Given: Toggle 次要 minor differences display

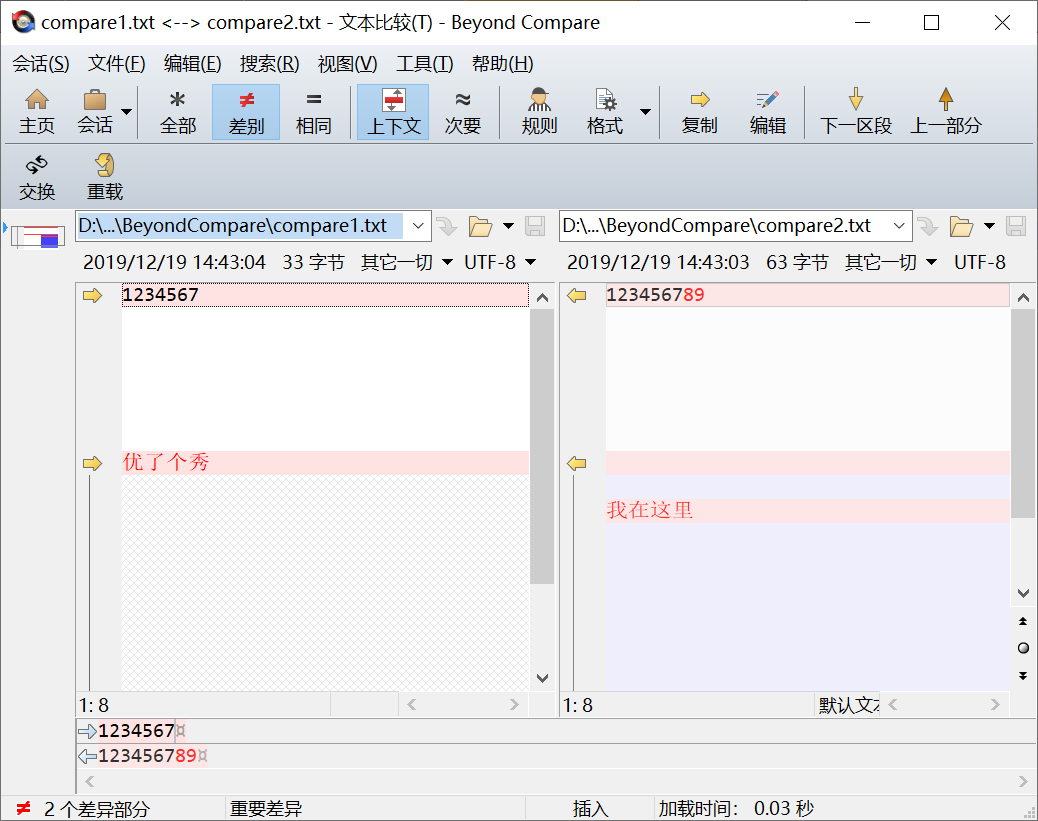Looking at the screenshot, I should tap(463, 110).
